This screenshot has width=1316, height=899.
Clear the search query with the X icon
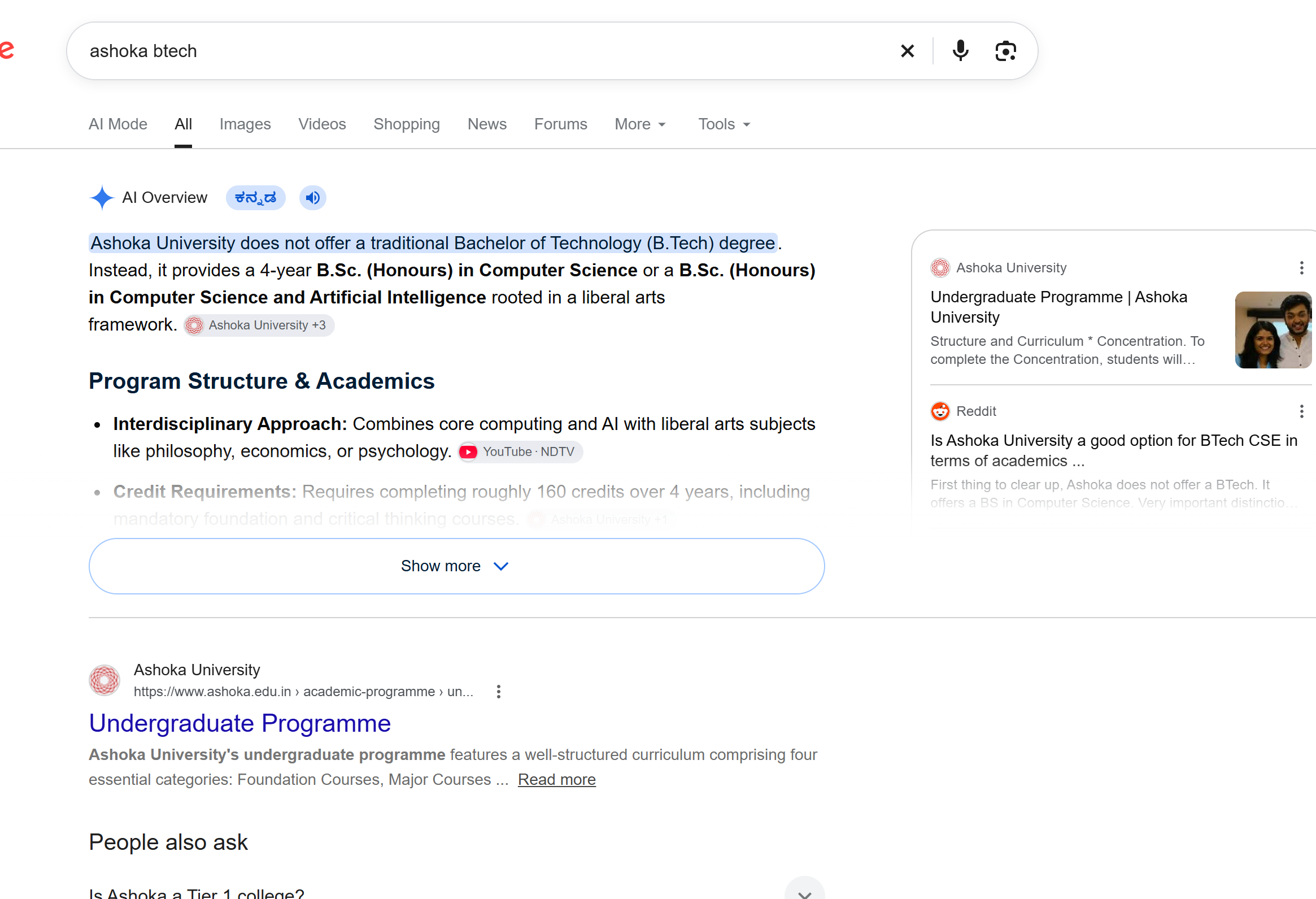907,51
